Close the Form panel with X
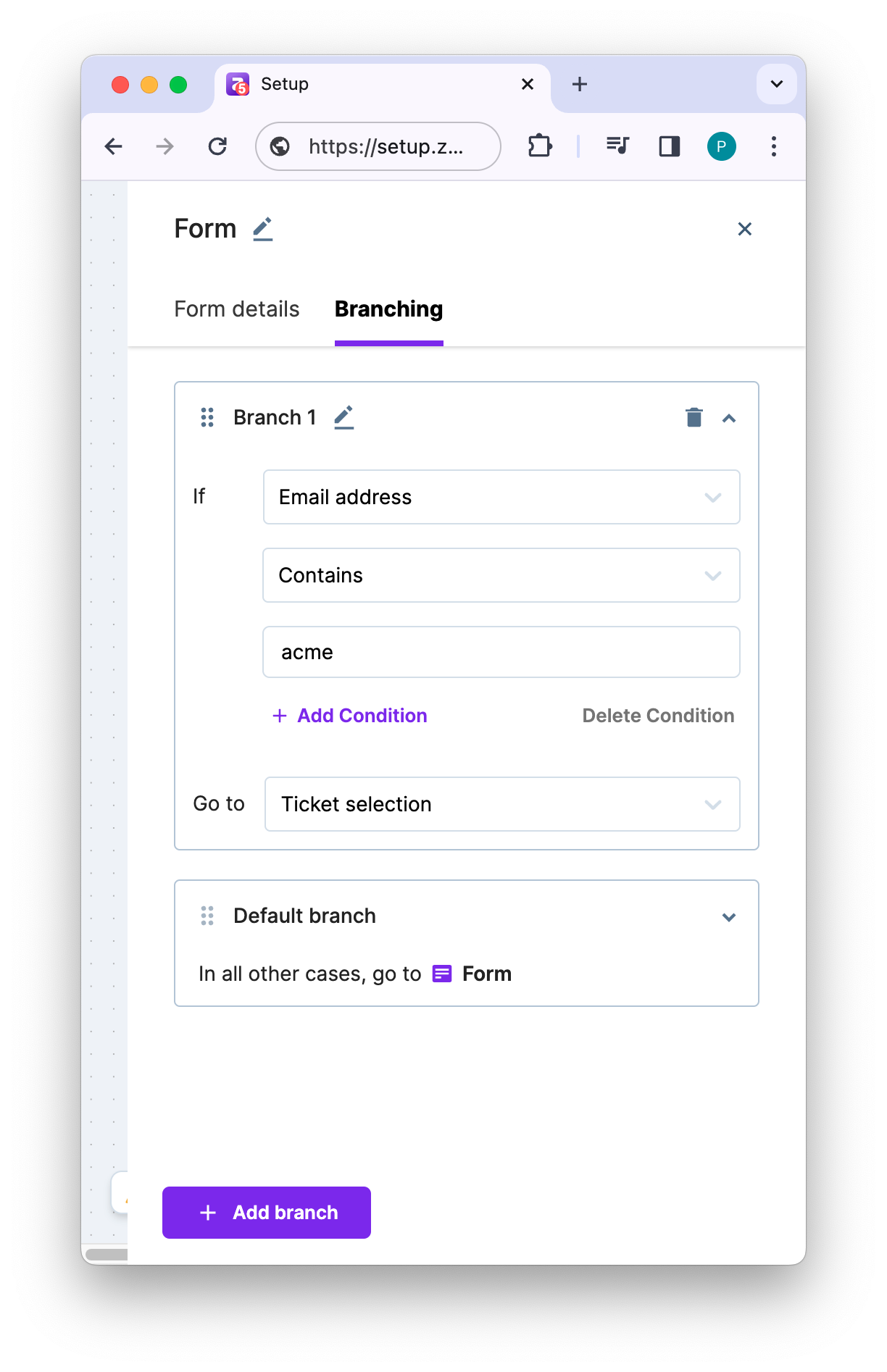The image size is (887, 1372). (744, 229)
